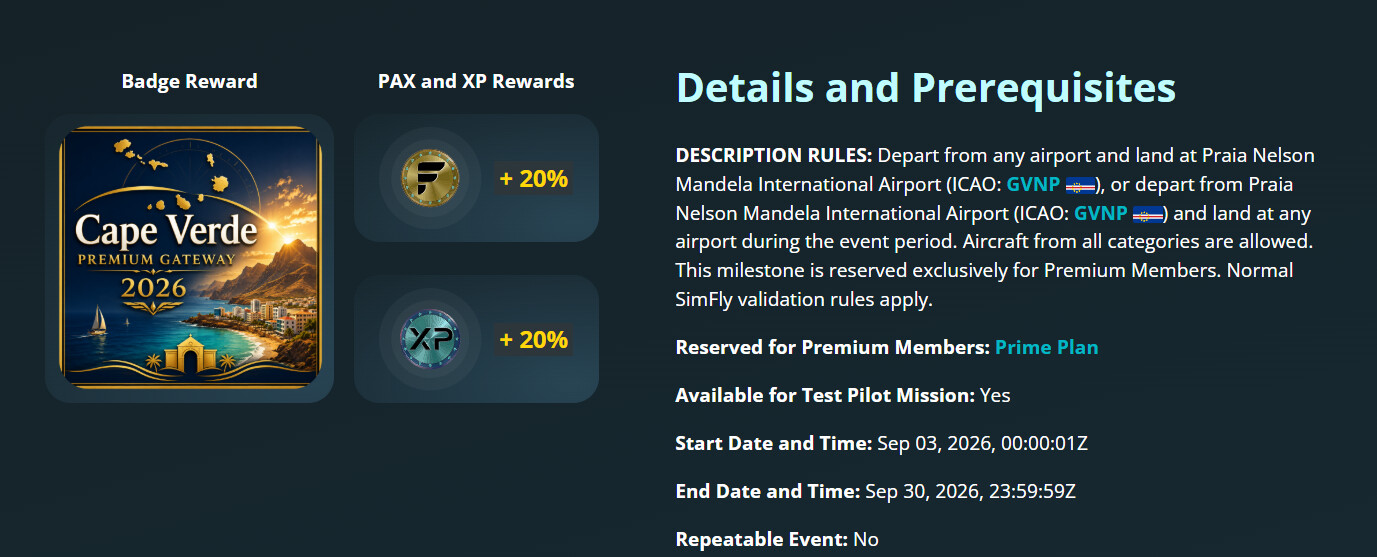Click the sailboat in the badge artwork
1377x557 pixels.
(x=98, y=320)
